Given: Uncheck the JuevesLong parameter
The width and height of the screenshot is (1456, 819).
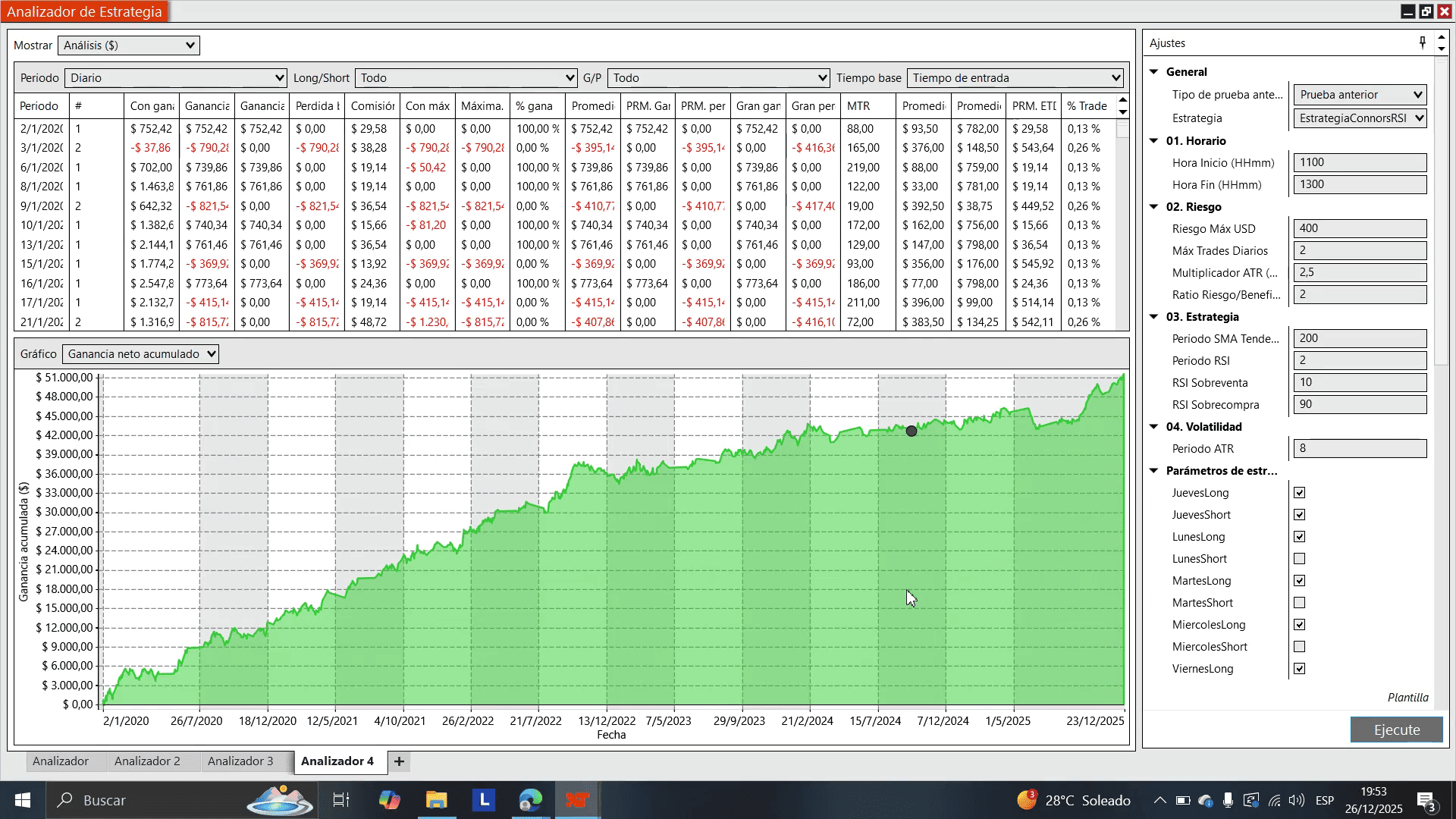Looking at the screenshot, I should pyautogui.click(x=1299, y=493).
